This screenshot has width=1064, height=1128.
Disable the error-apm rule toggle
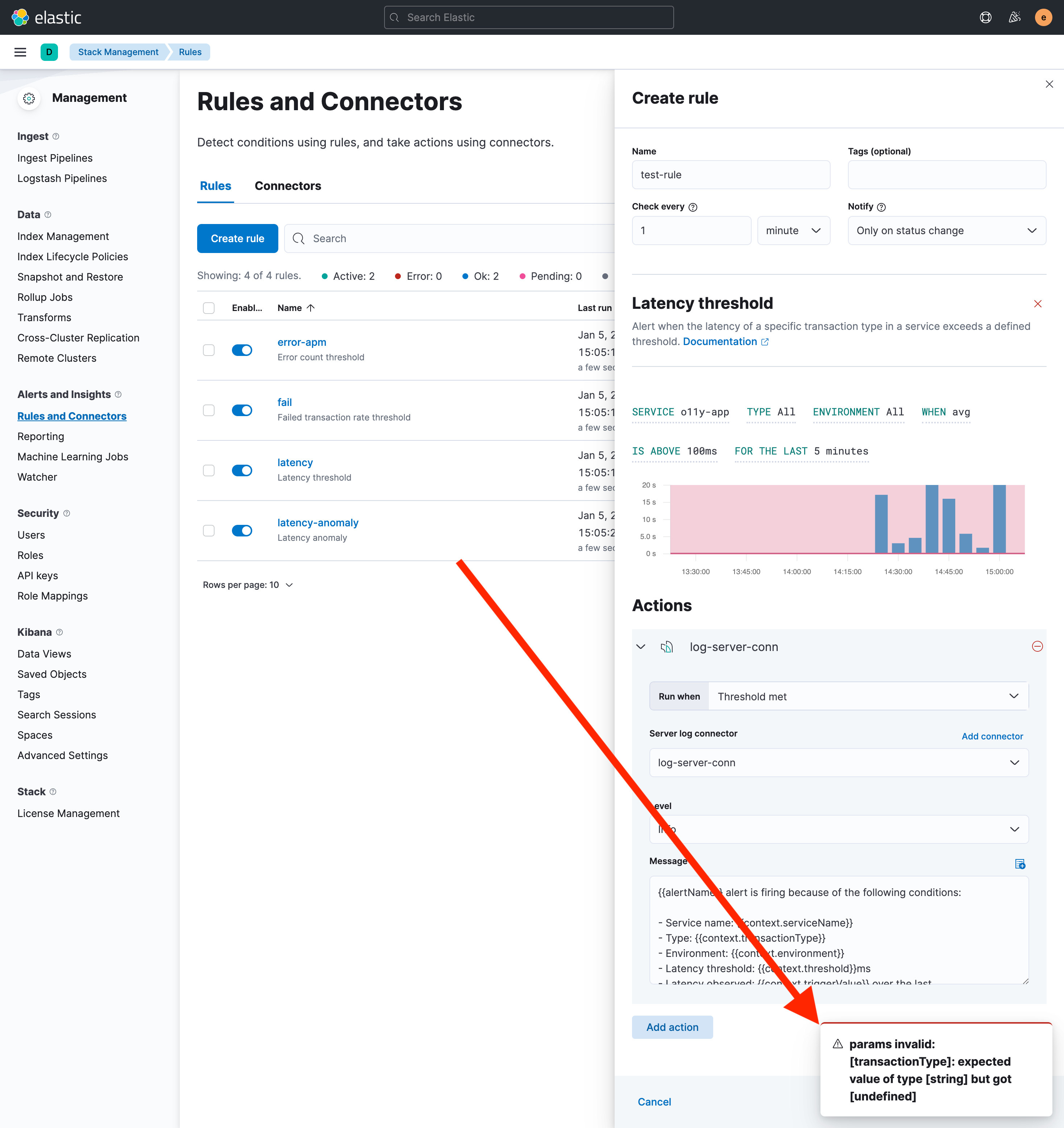[x=242, y=350]
